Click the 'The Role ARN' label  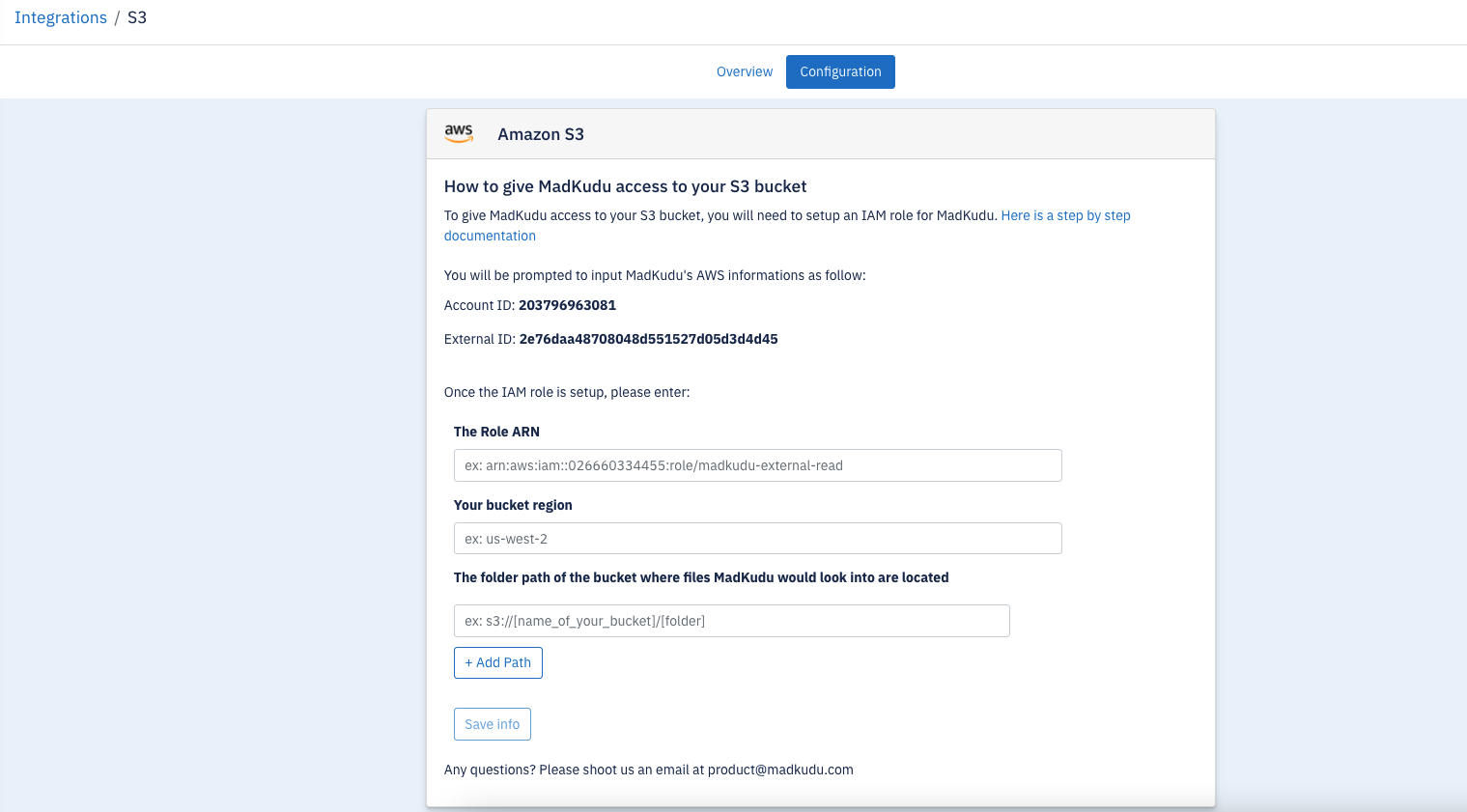496,432
